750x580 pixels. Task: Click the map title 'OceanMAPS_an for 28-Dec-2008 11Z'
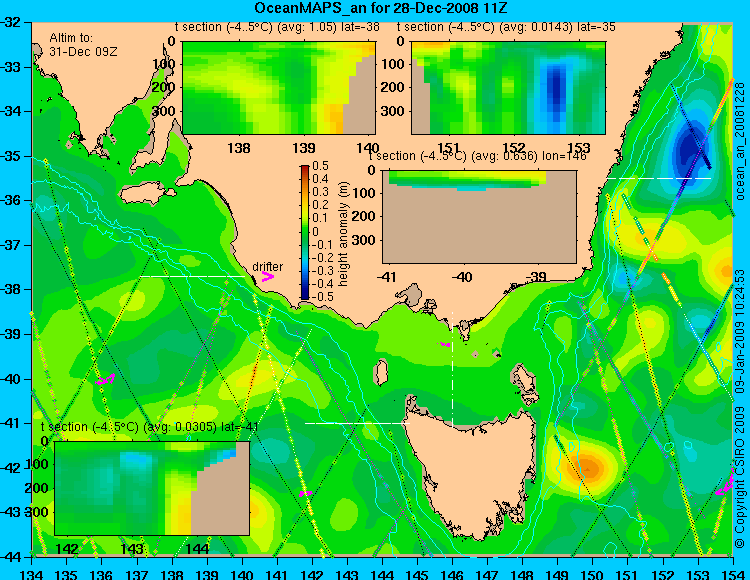tap(381, 8)
